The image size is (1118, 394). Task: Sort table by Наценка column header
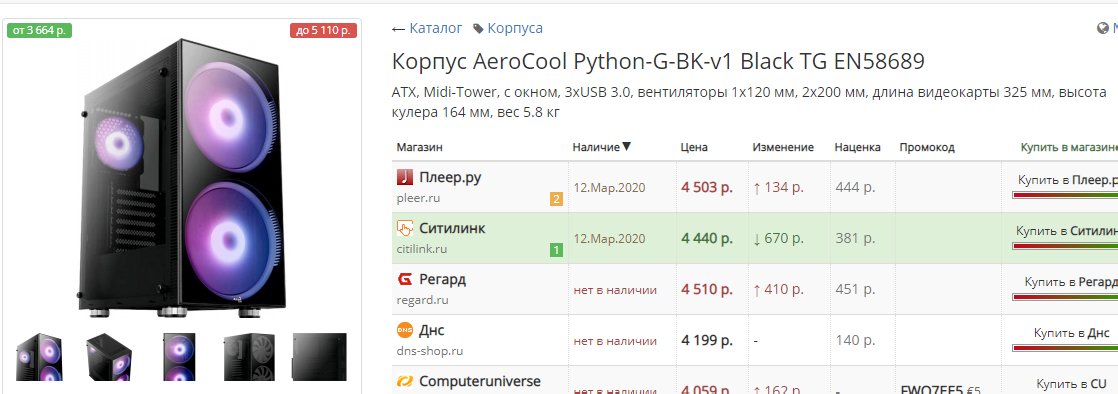coord(858,147)
